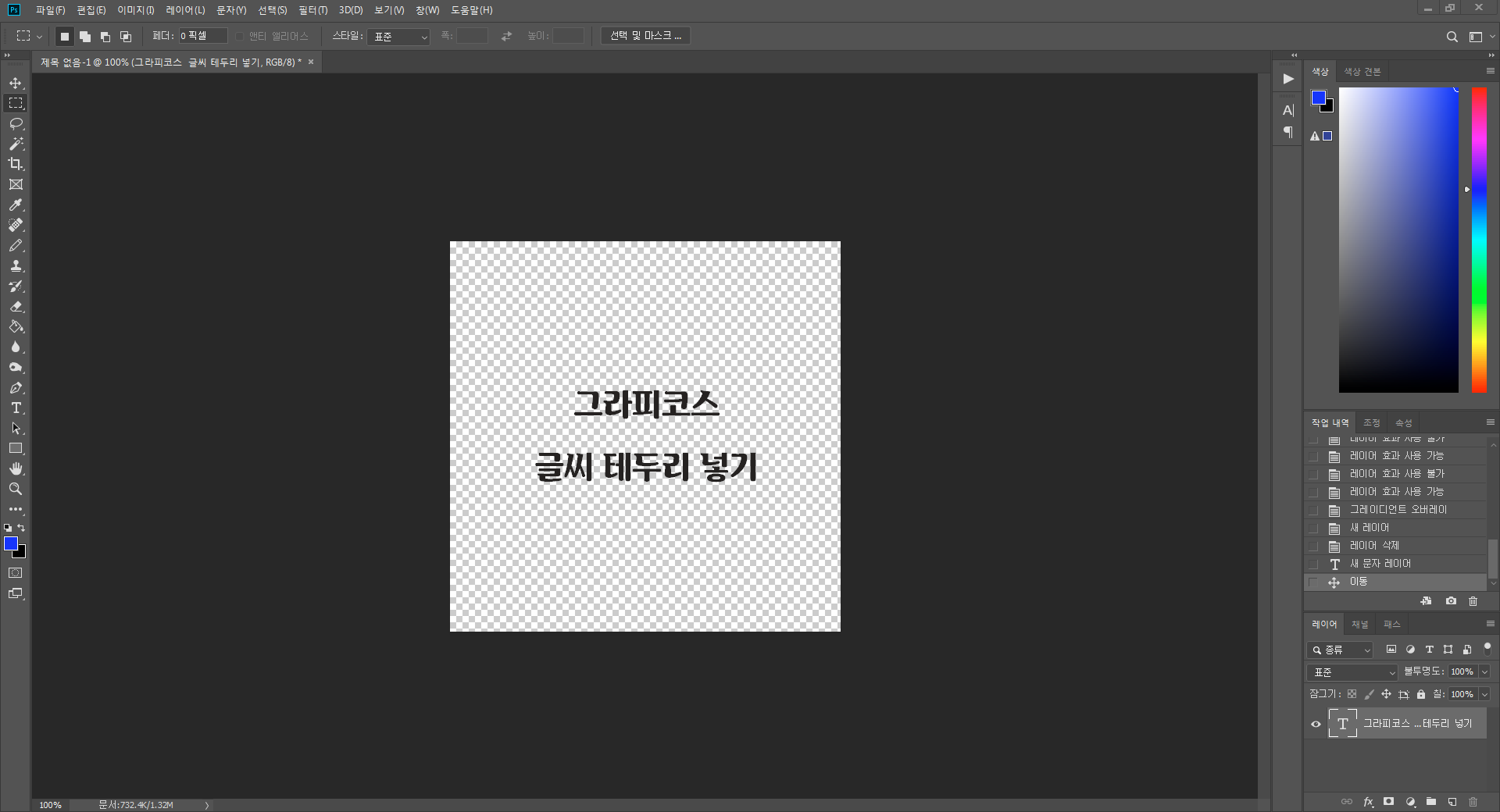Image resolution: width=1500 pixels, height=812 pixels.
Task: Toggle history brush source for 새 레이어
Action: coord(1313,528)
